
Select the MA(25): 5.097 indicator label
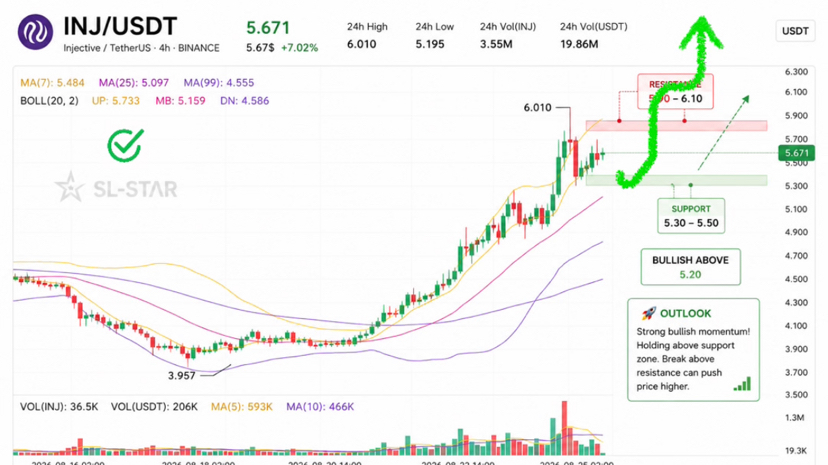tap(134, 83)
